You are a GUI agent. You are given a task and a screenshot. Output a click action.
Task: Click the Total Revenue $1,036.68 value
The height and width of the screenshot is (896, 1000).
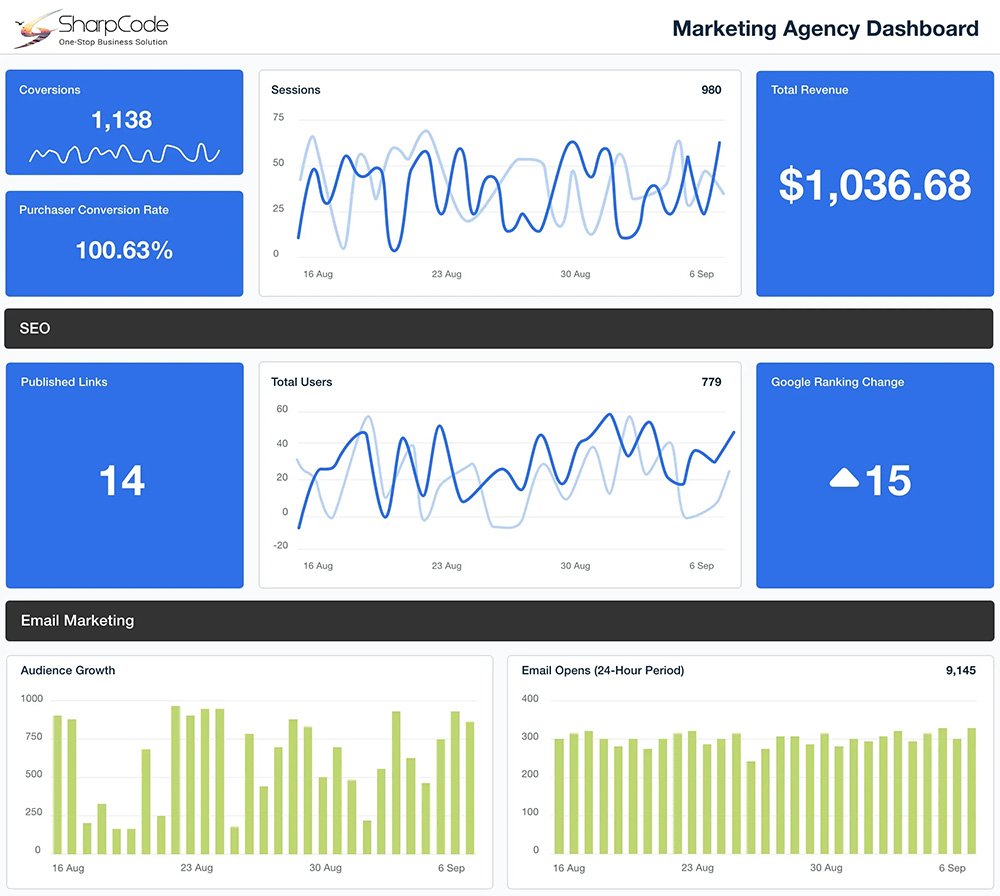pos(874,186)
